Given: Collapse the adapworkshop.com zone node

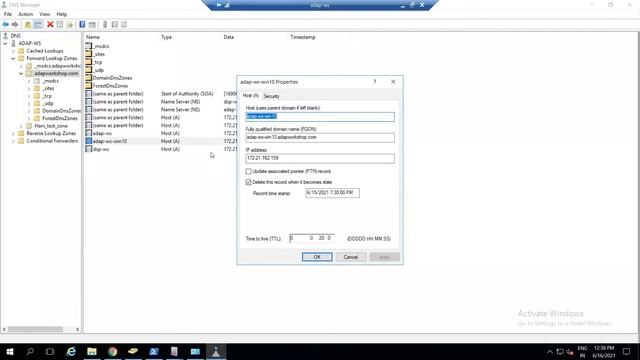Looking at the screenshot, I should (21, 73).
